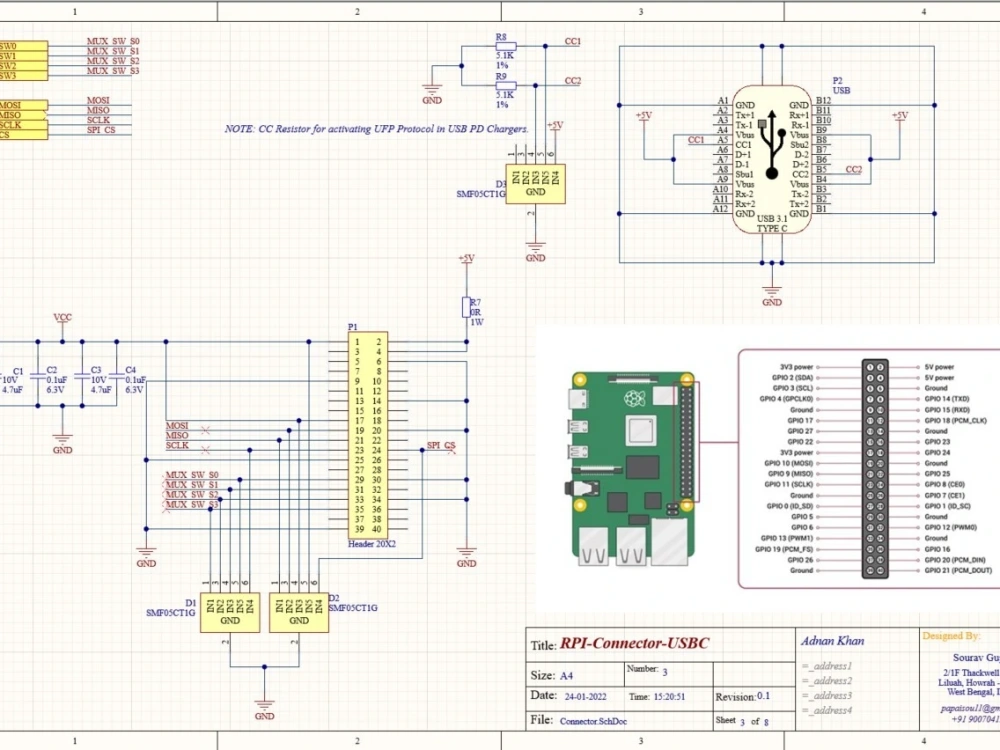Click the USB 3.1 TYPE C label
The image size is (1000, 750).
[772, 223]
